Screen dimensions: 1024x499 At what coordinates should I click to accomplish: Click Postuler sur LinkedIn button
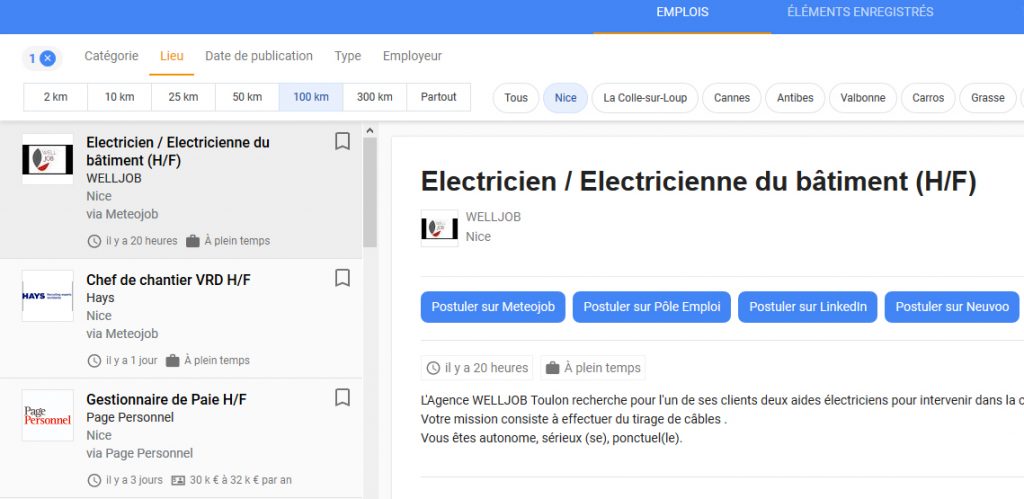(x=808, y=307)
